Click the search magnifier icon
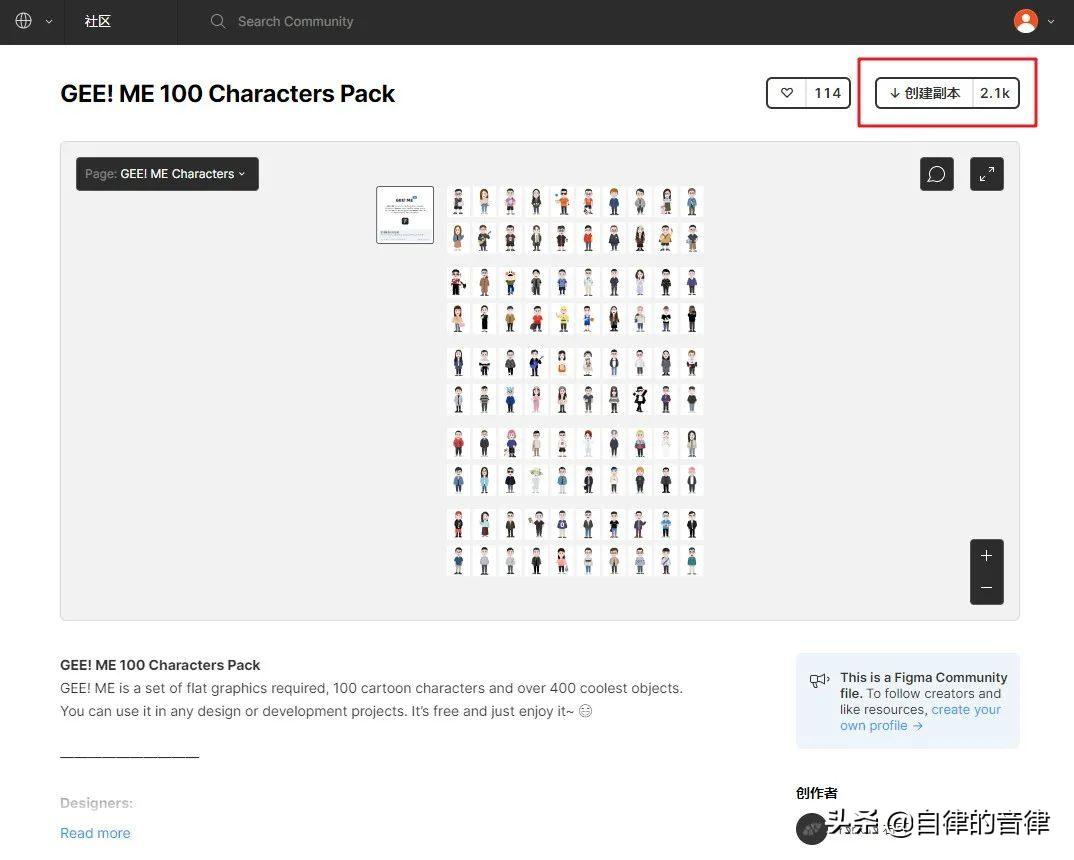 coord(218,21)
